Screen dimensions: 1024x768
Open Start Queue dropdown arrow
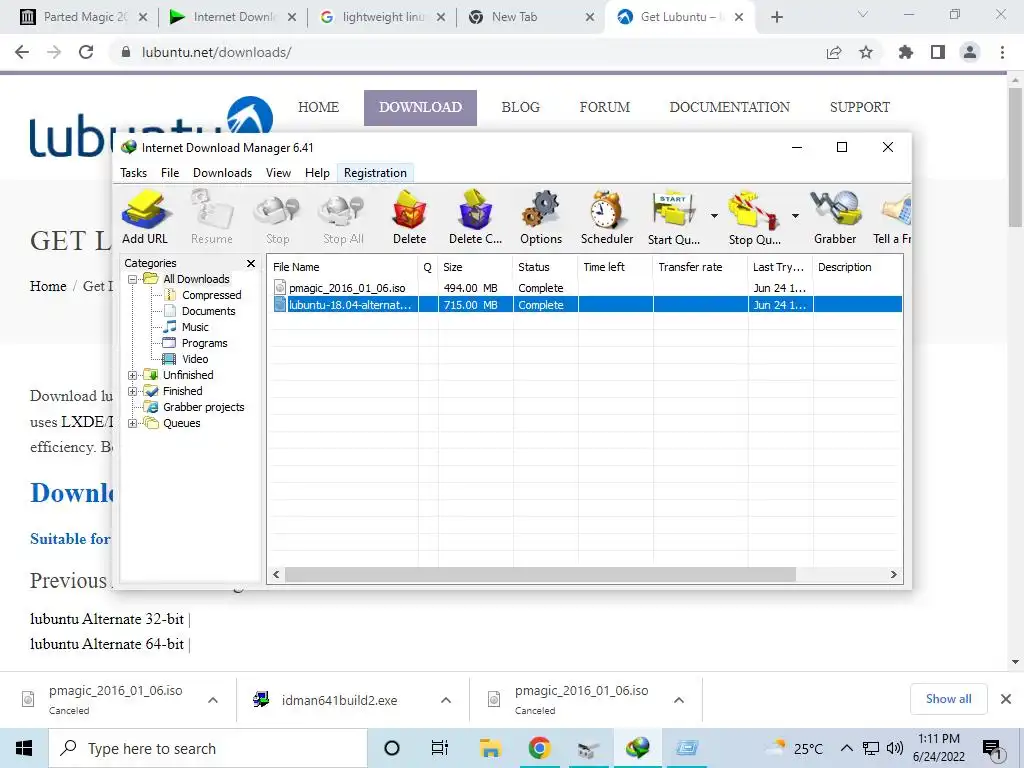(714, 216)
